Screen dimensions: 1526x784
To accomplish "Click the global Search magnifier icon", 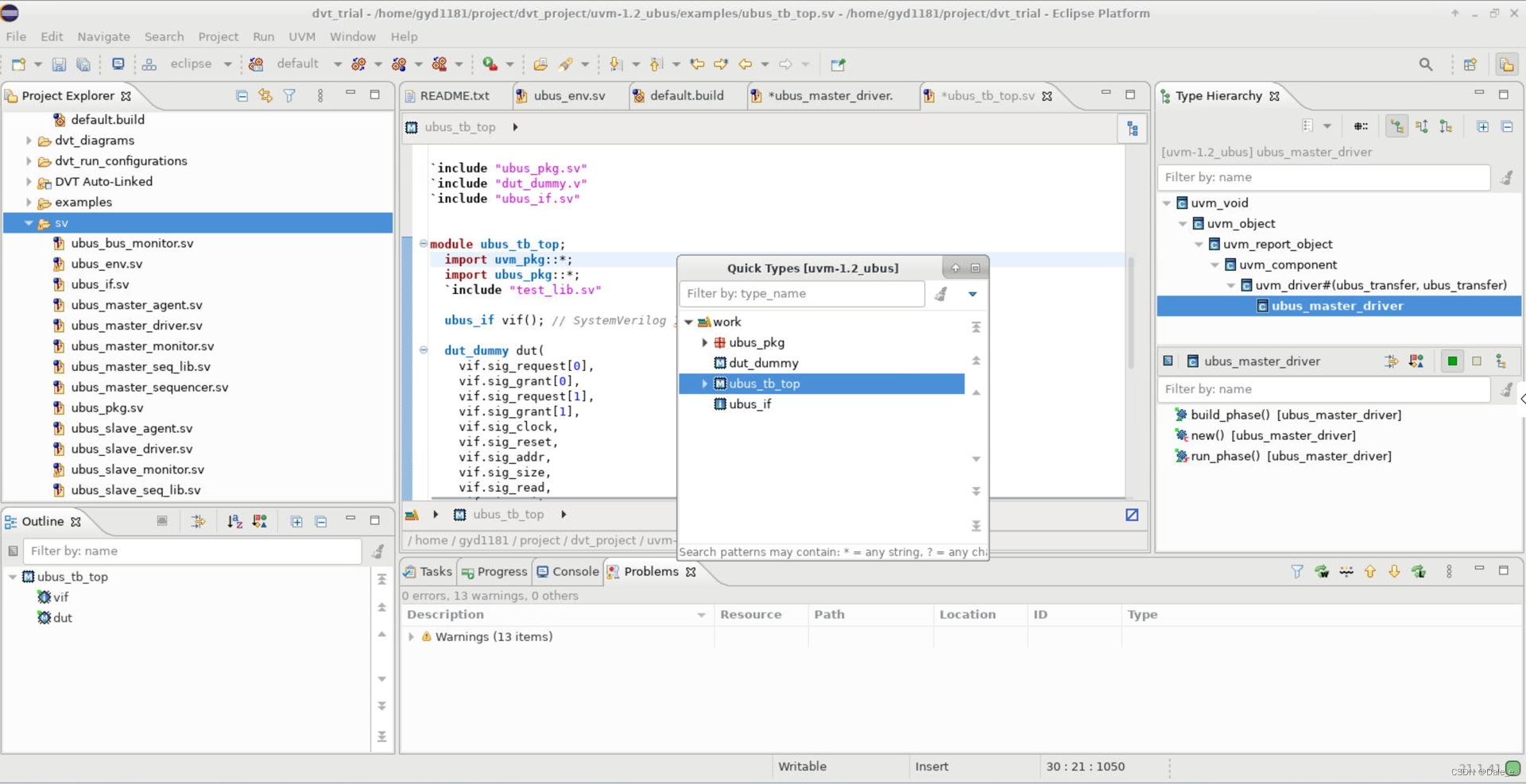I will (1426, 64).
